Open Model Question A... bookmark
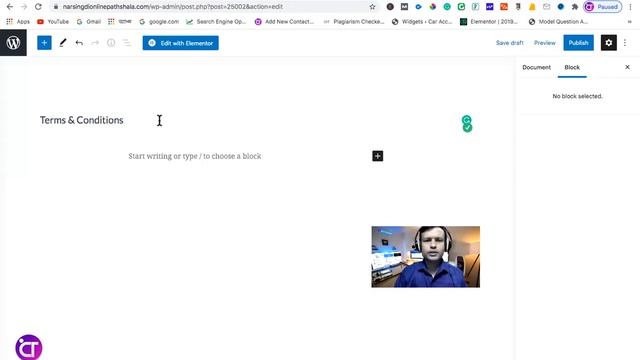The height and width of the screenshot is (360, 640). 558,22
